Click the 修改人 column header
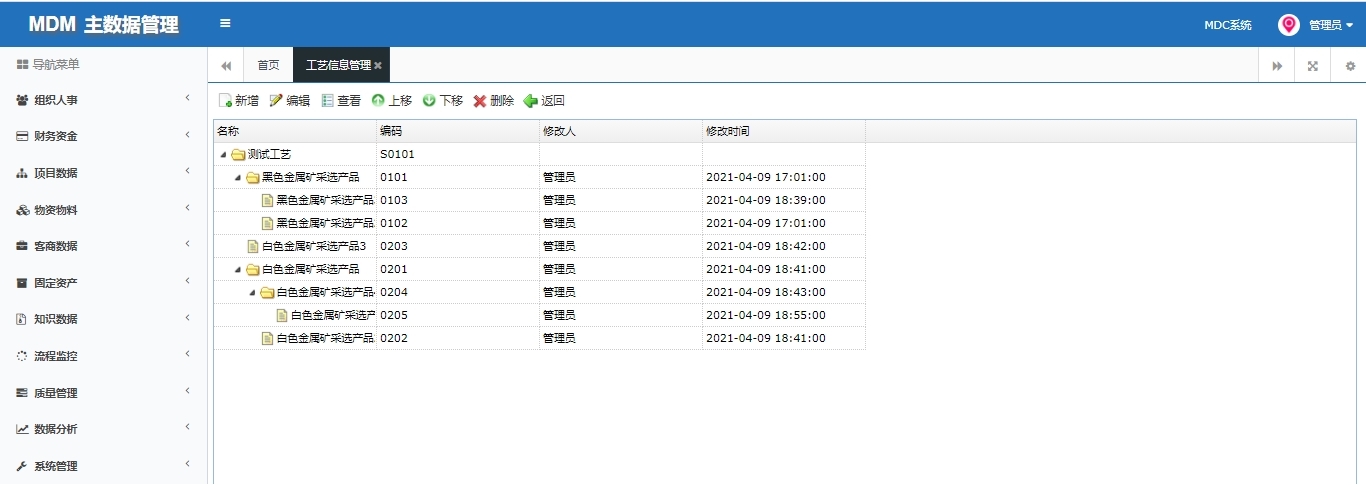 click(x=621, y=131)
